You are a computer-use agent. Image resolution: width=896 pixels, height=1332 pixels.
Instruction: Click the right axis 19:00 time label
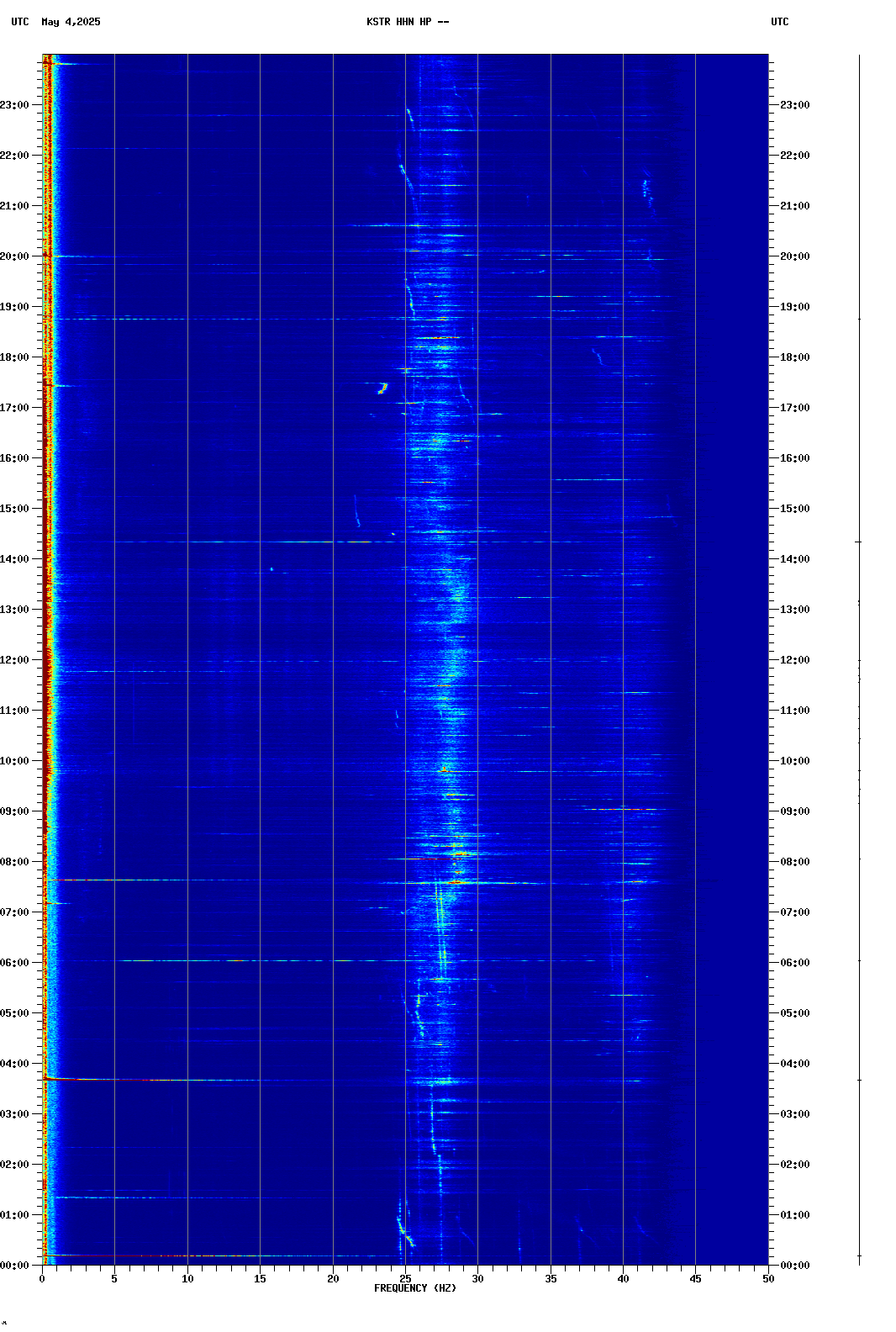pos(795,307)
